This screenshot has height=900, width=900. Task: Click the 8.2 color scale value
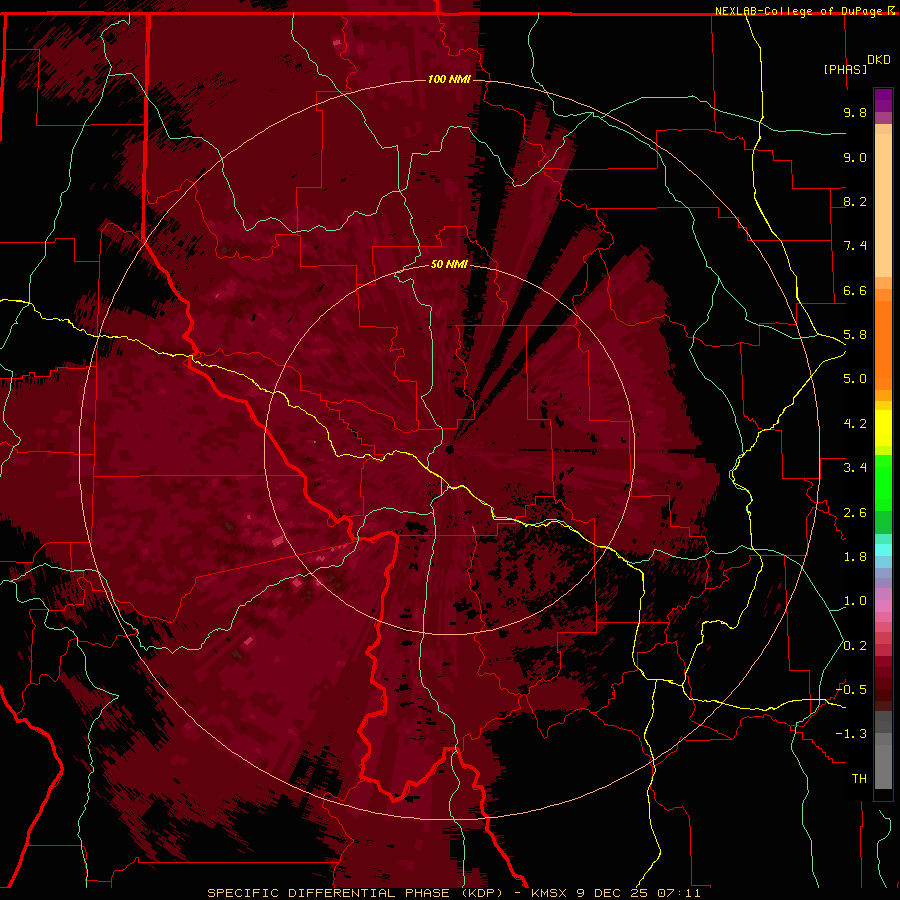pos(855,201)
